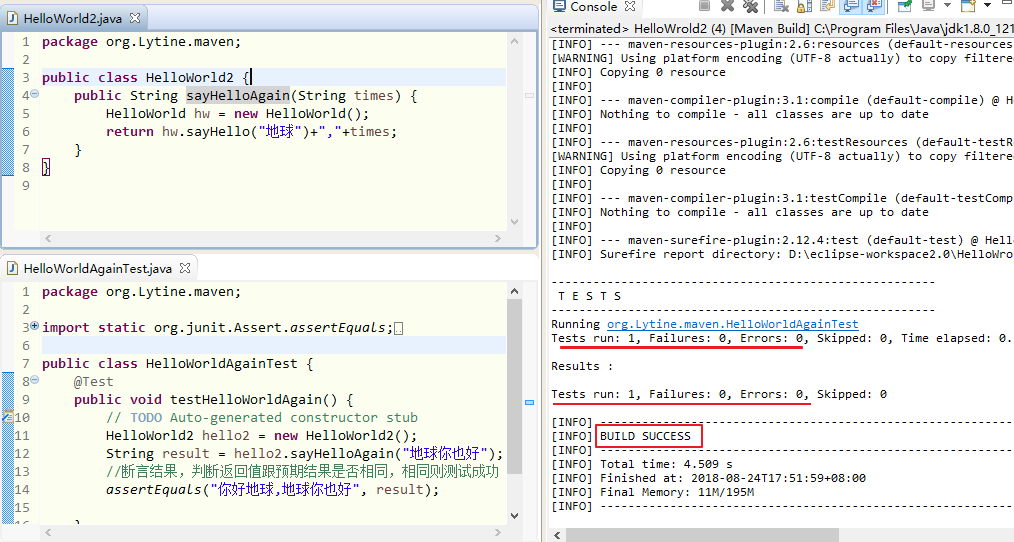Viewport: 1014px width, 542px height.
Task: Toggle Scroll Lock in the Console toolbar
Action: click(804, 6)
